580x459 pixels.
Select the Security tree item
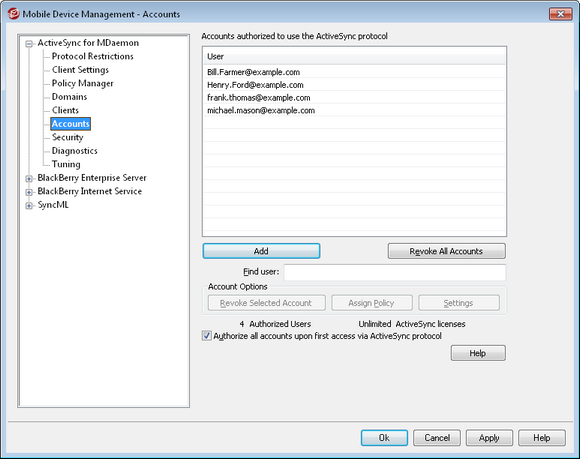click(x=67, y=137)
